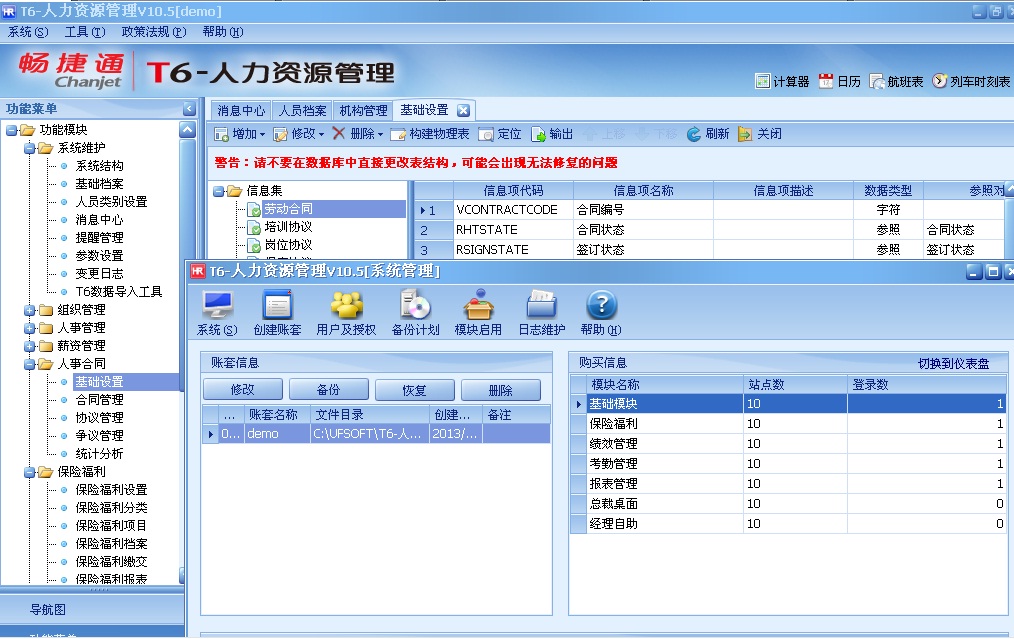Click the 恢复 button
This screenshot has width=1014, height=639.
[x=415, y=389]
